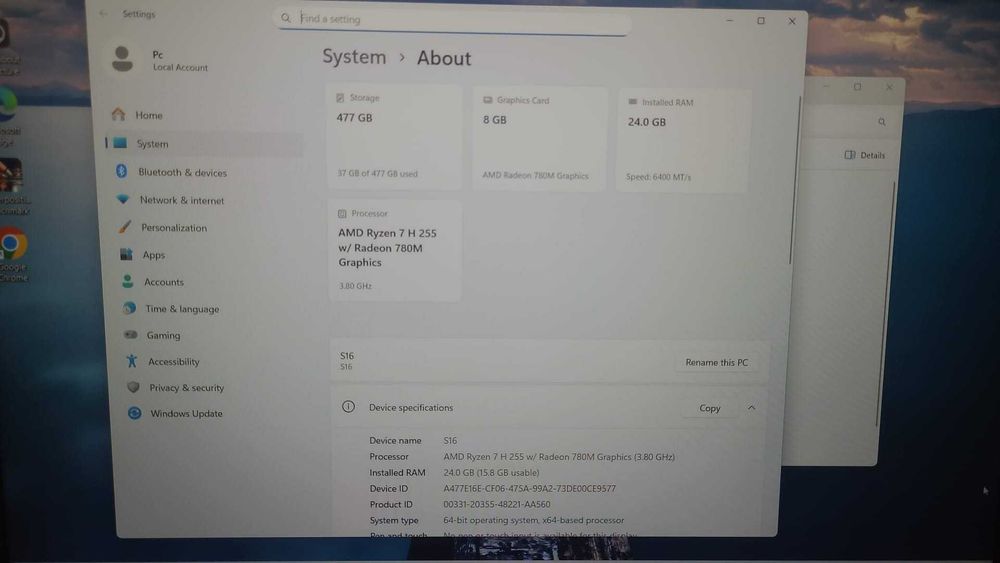Click search icon in background window
The width and height of the screenshot is (1000, 563).
point(882,122)
